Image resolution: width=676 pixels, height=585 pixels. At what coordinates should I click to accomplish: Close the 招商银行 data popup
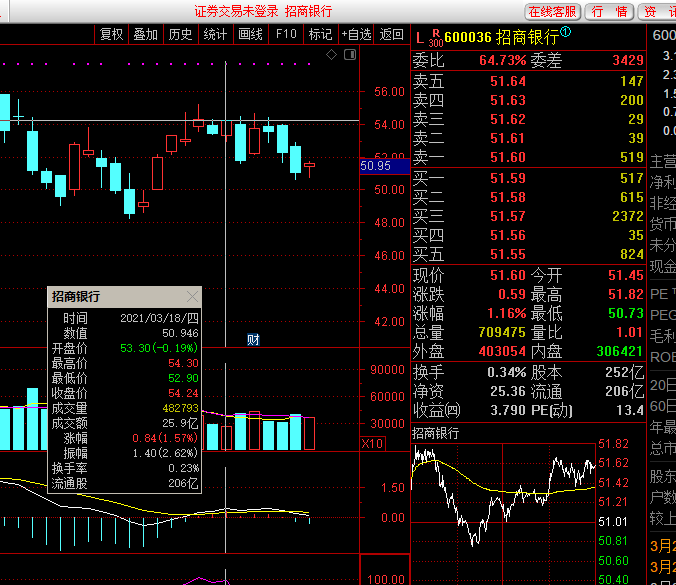tap(192, 297)
